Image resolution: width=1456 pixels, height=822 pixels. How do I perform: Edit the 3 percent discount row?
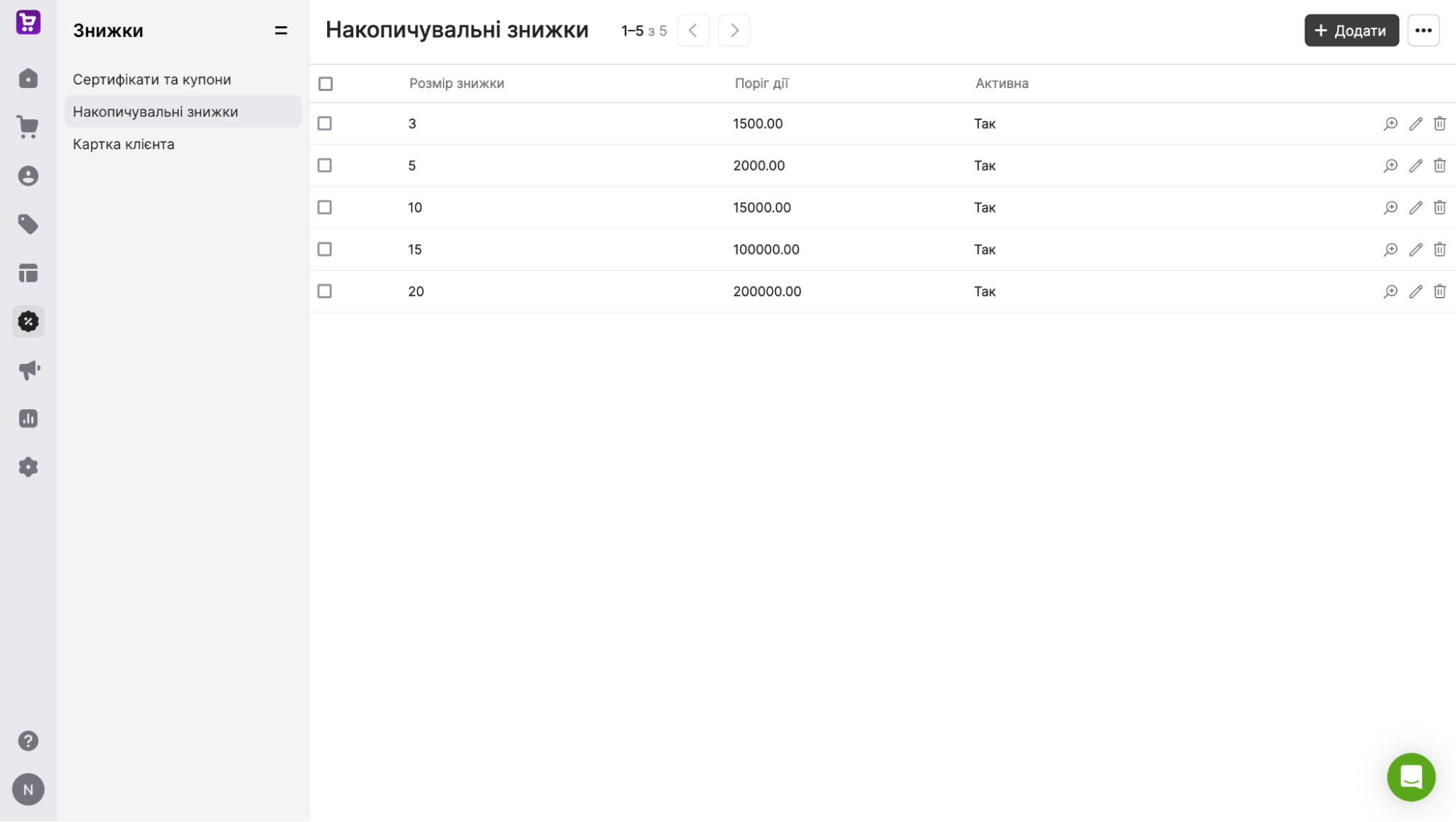coord(1415,124)
